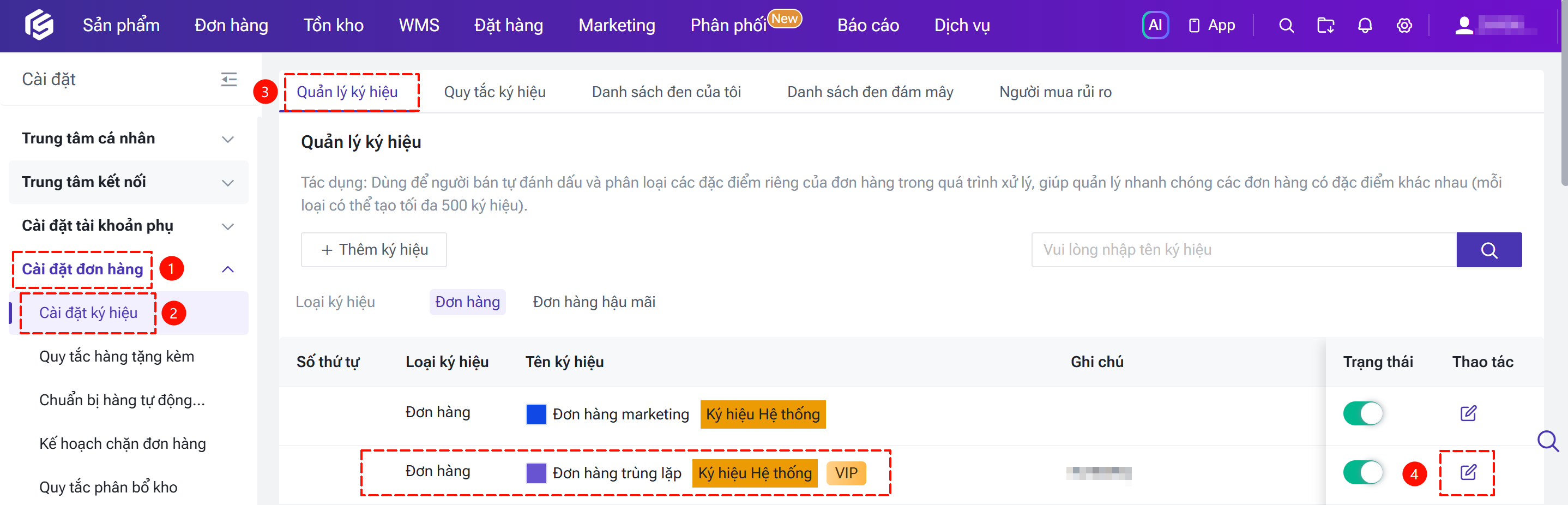Image resolution: width=1568 pixels, height=505 pixels.
Task: Click the Số thứ tự column header
Action: coord(328,362)
